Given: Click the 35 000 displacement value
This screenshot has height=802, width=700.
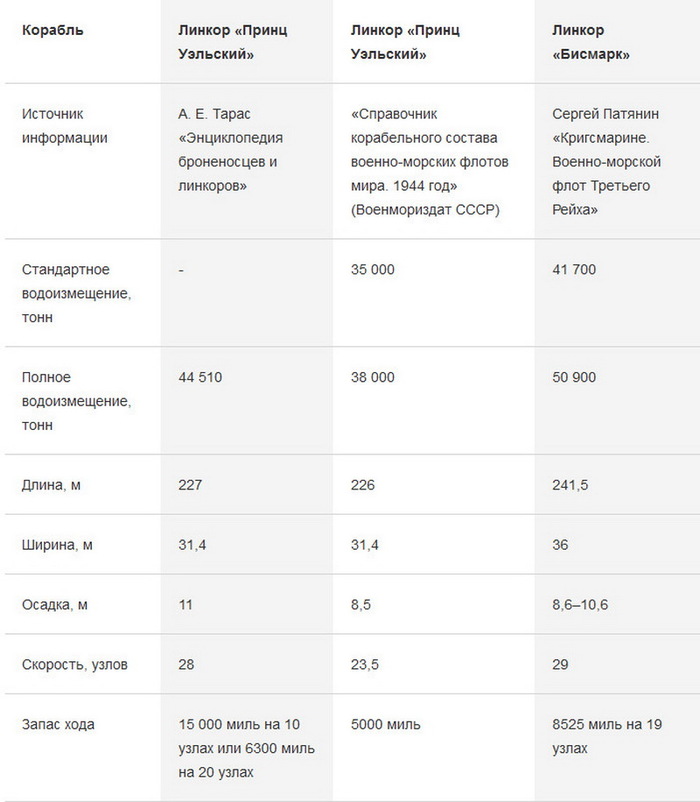Looking at the screenshot, I should tap(373, 270).
